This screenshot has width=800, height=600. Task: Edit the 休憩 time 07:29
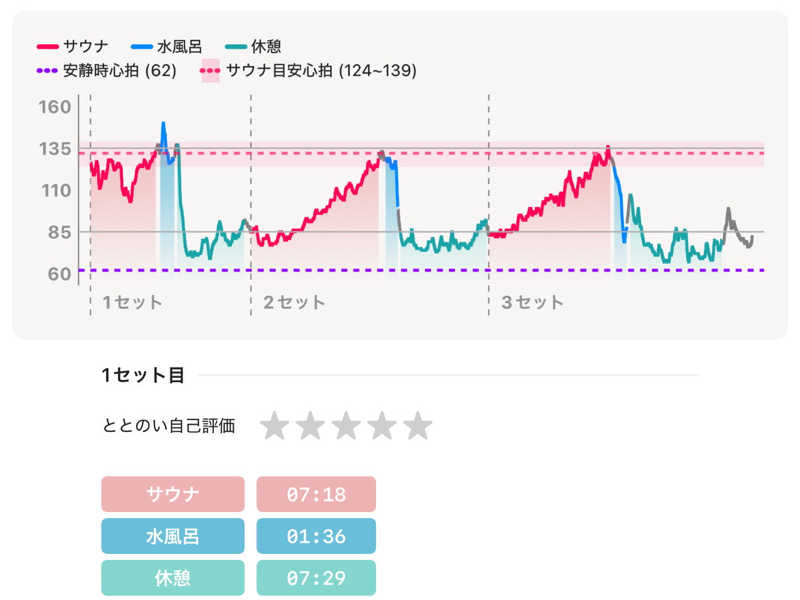point(316,578)
